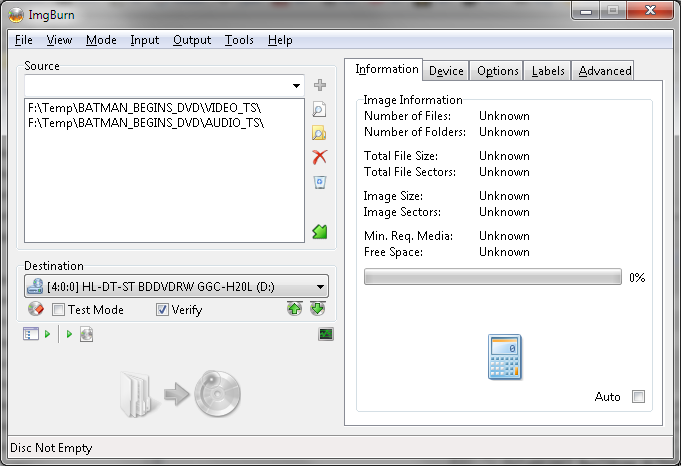Screen dimensions: 681x466
Task: Click the Free Space label
Action: pyautogui.click(x=393, y=252)
